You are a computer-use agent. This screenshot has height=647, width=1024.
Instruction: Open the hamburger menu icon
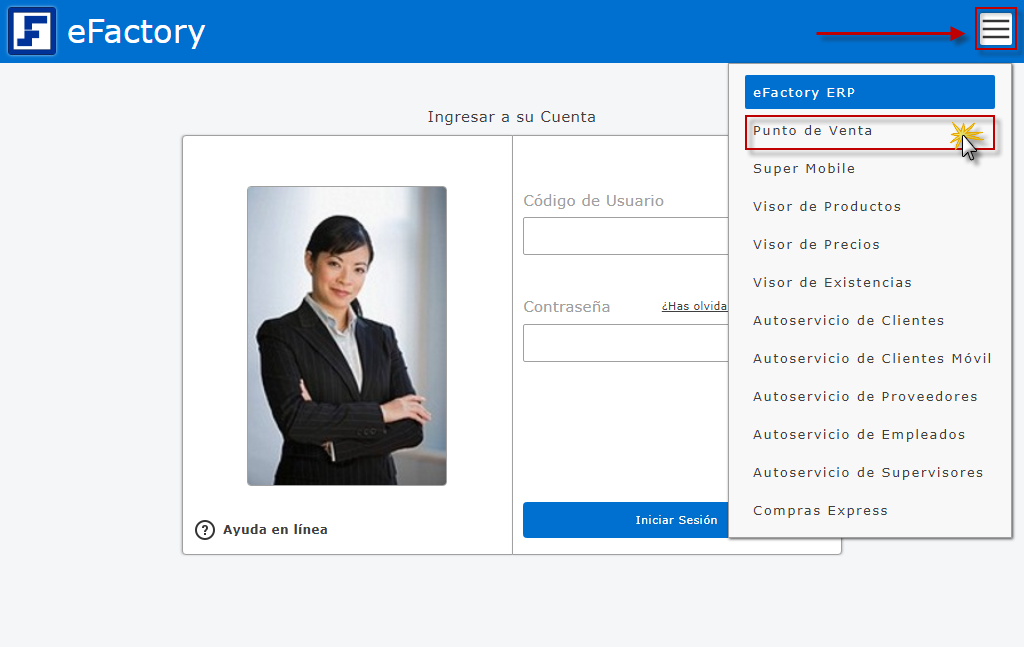point(995,29)
